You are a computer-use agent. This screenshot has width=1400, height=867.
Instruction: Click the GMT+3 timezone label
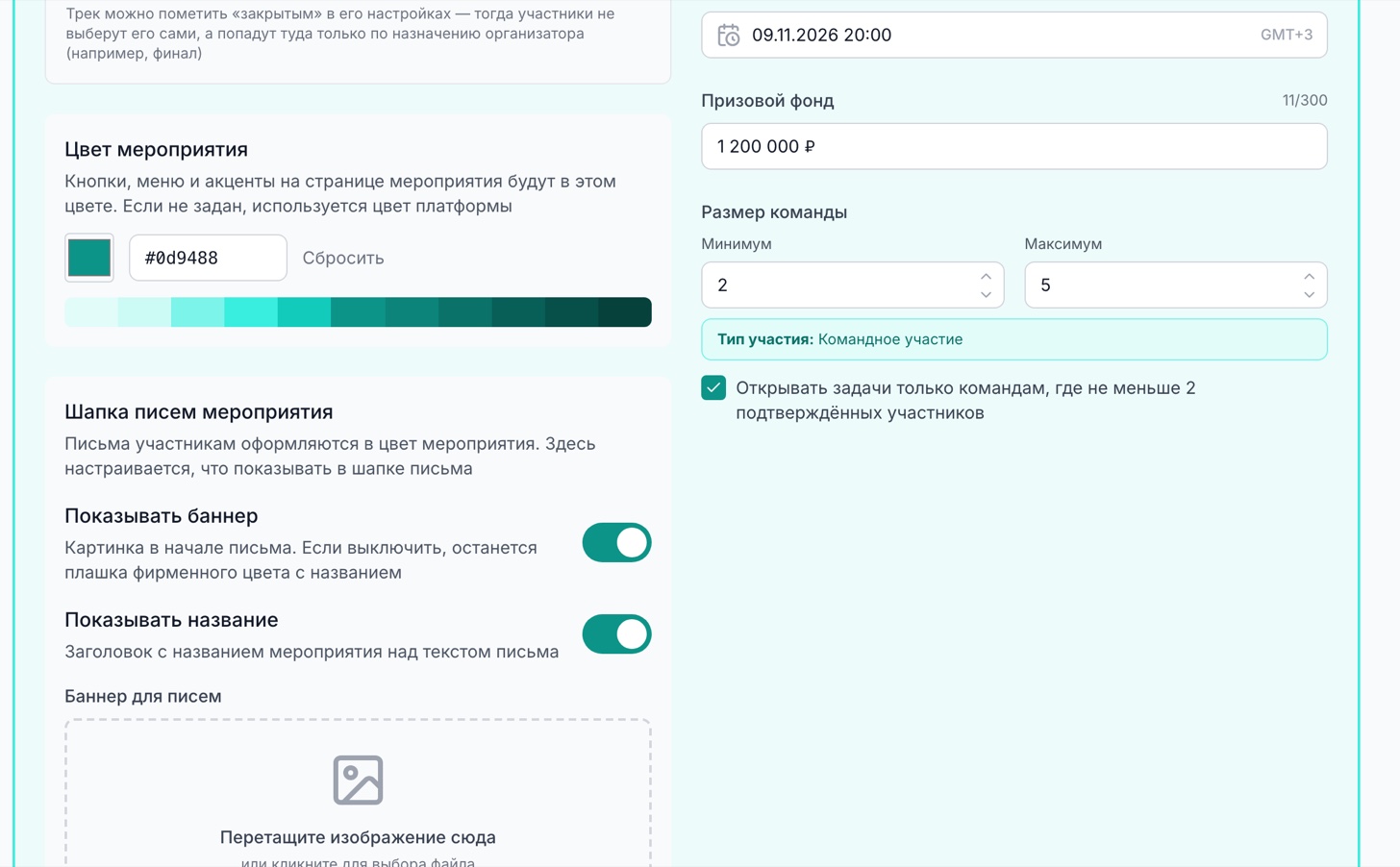coord(1287,35)
